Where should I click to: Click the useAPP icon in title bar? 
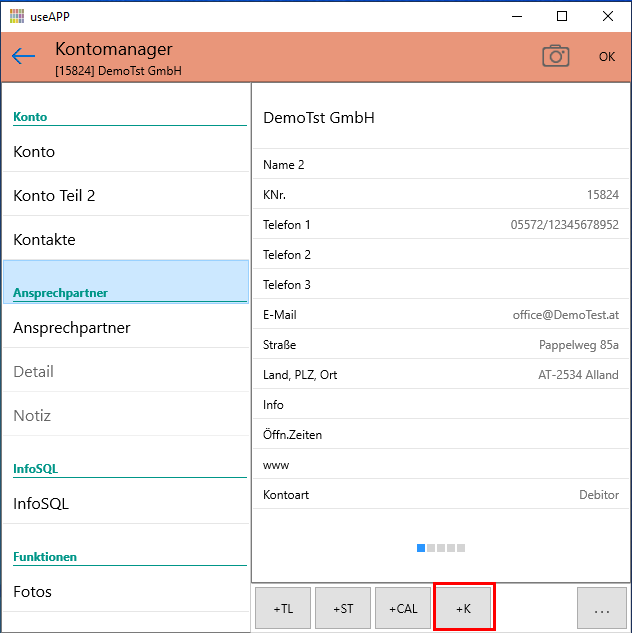(x=16, y=16)
